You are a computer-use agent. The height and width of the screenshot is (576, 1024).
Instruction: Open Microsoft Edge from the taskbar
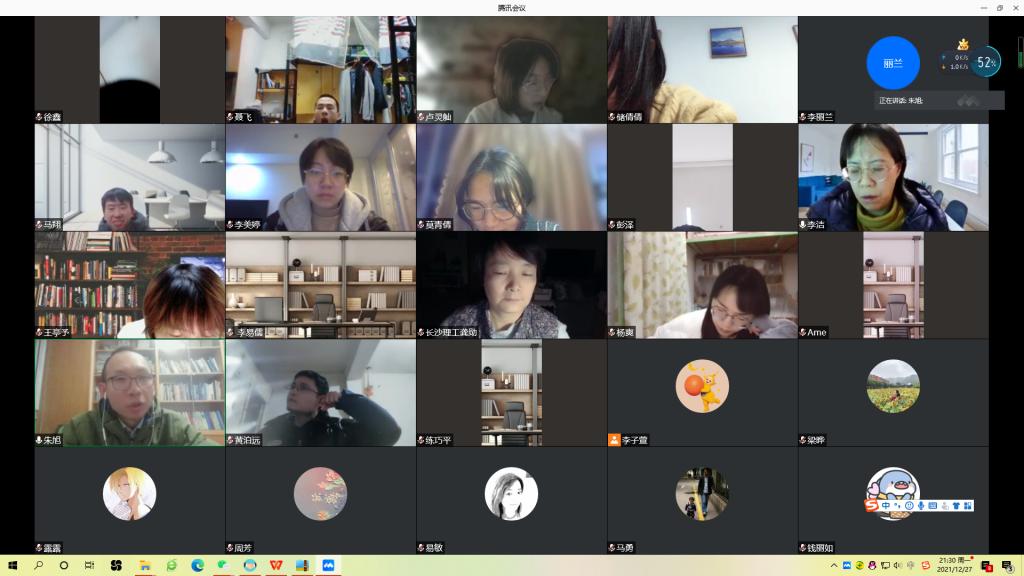[197, 565]
